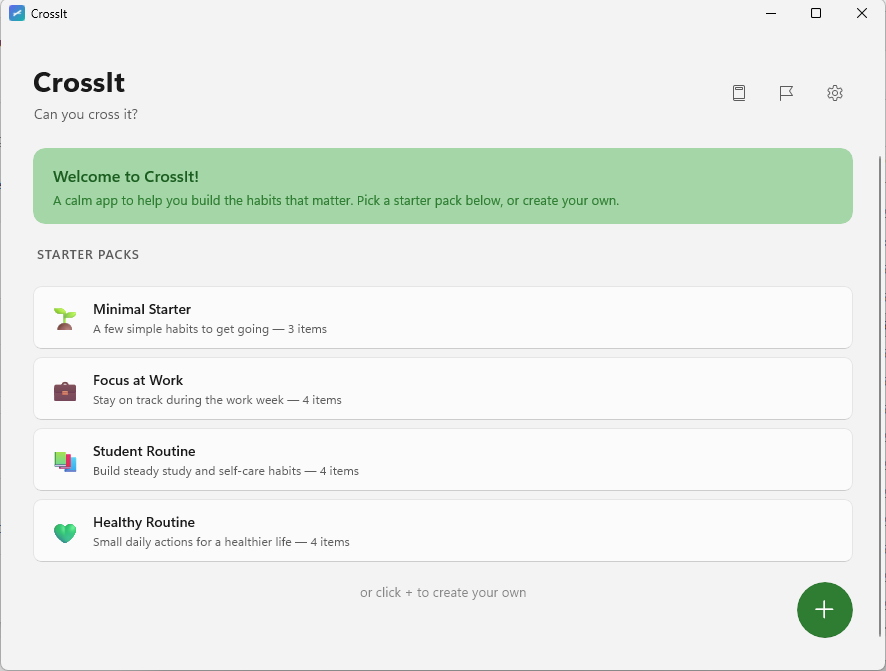The height and width of the screenshot is (671, 886).
Task: Click the green heart icon on Healthy Routine
Action: 64,532
